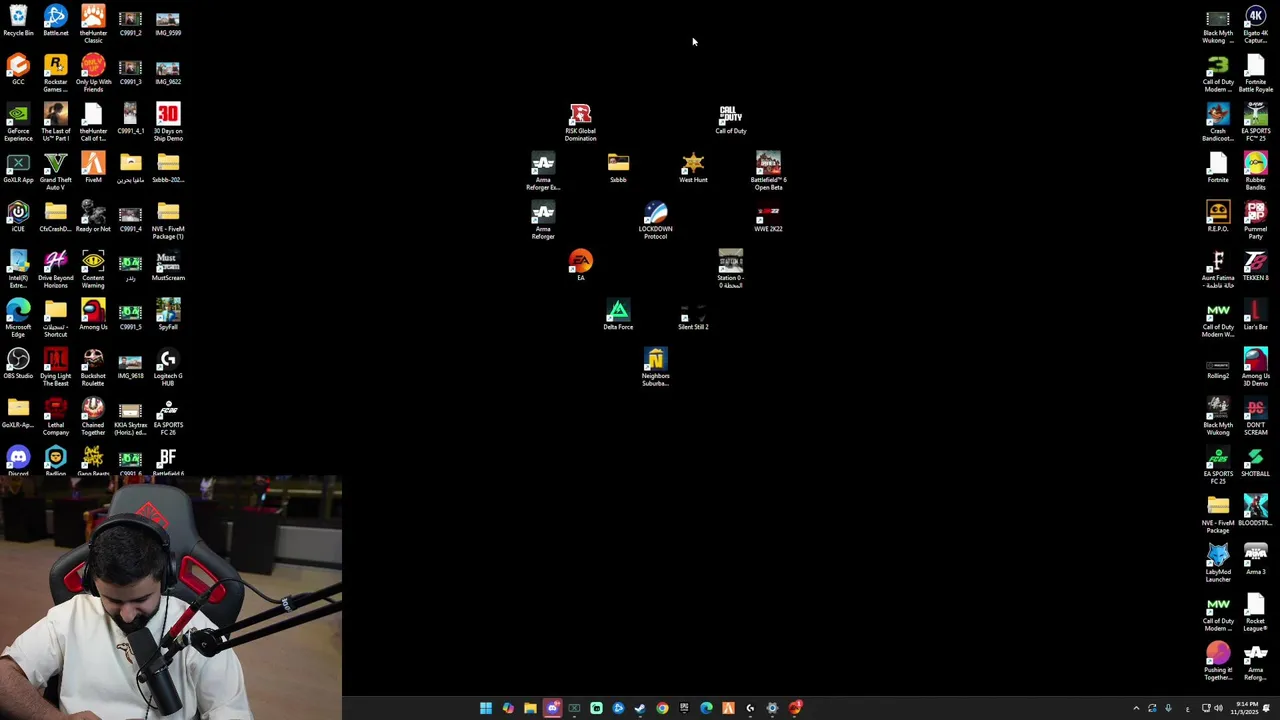
Task: Select the DON'T SCREAM desktop icon
Action: [1255, 417]
